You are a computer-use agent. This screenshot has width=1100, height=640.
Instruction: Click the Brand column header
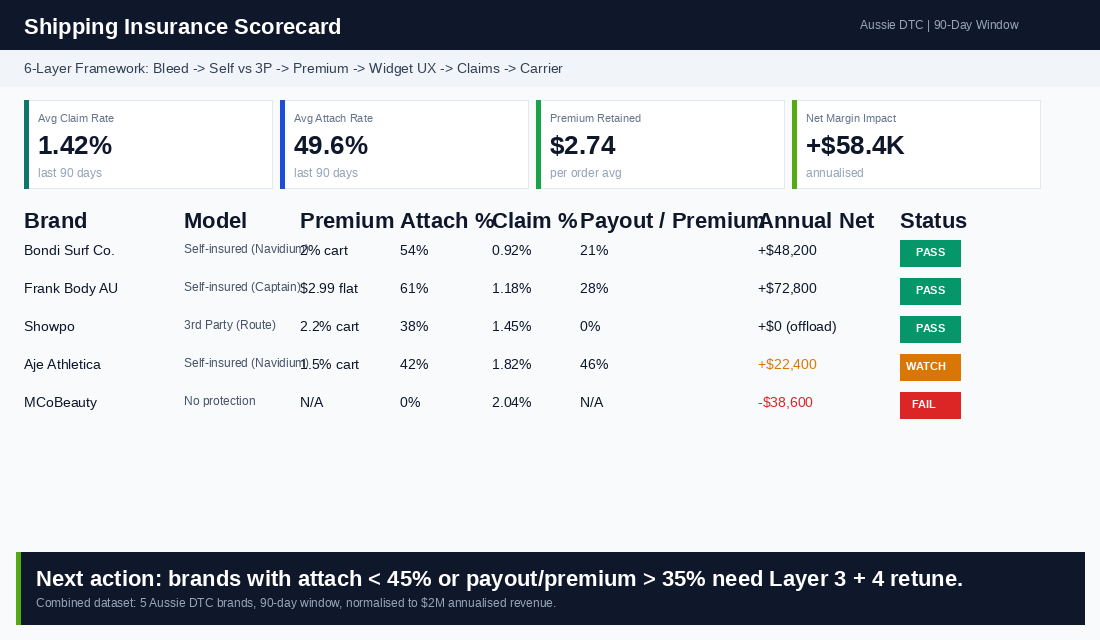(x=55, y=220)
